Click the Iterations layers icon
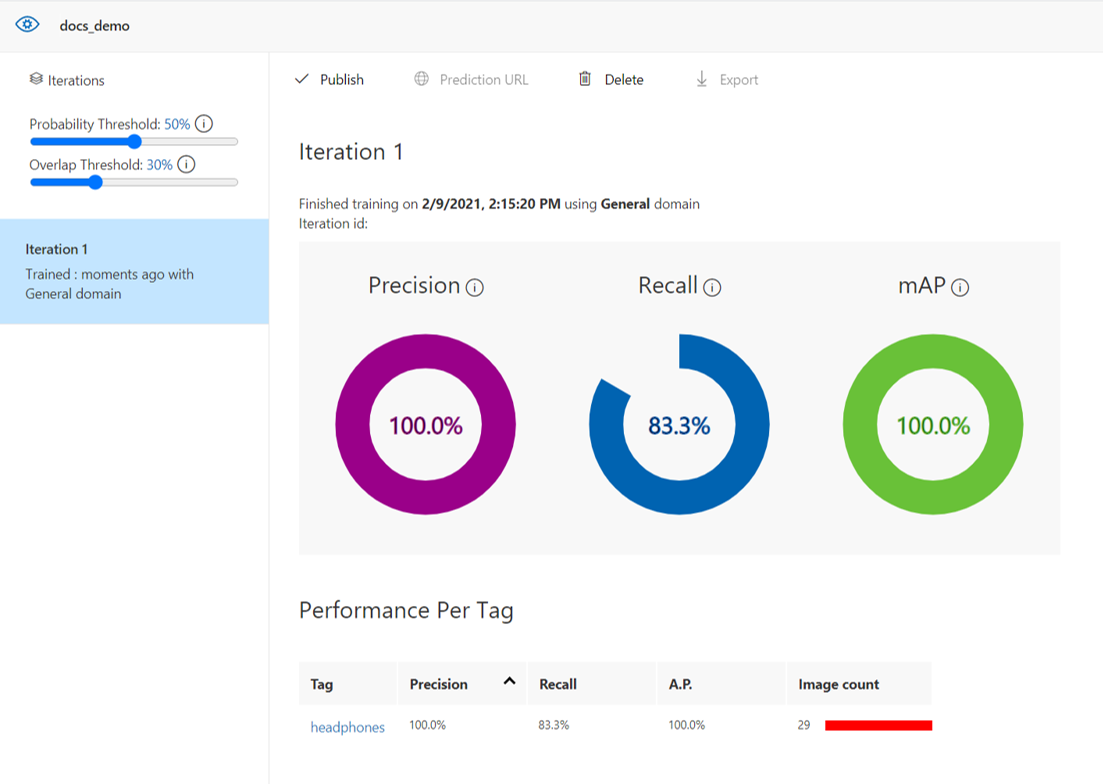 tap(36, 79)
